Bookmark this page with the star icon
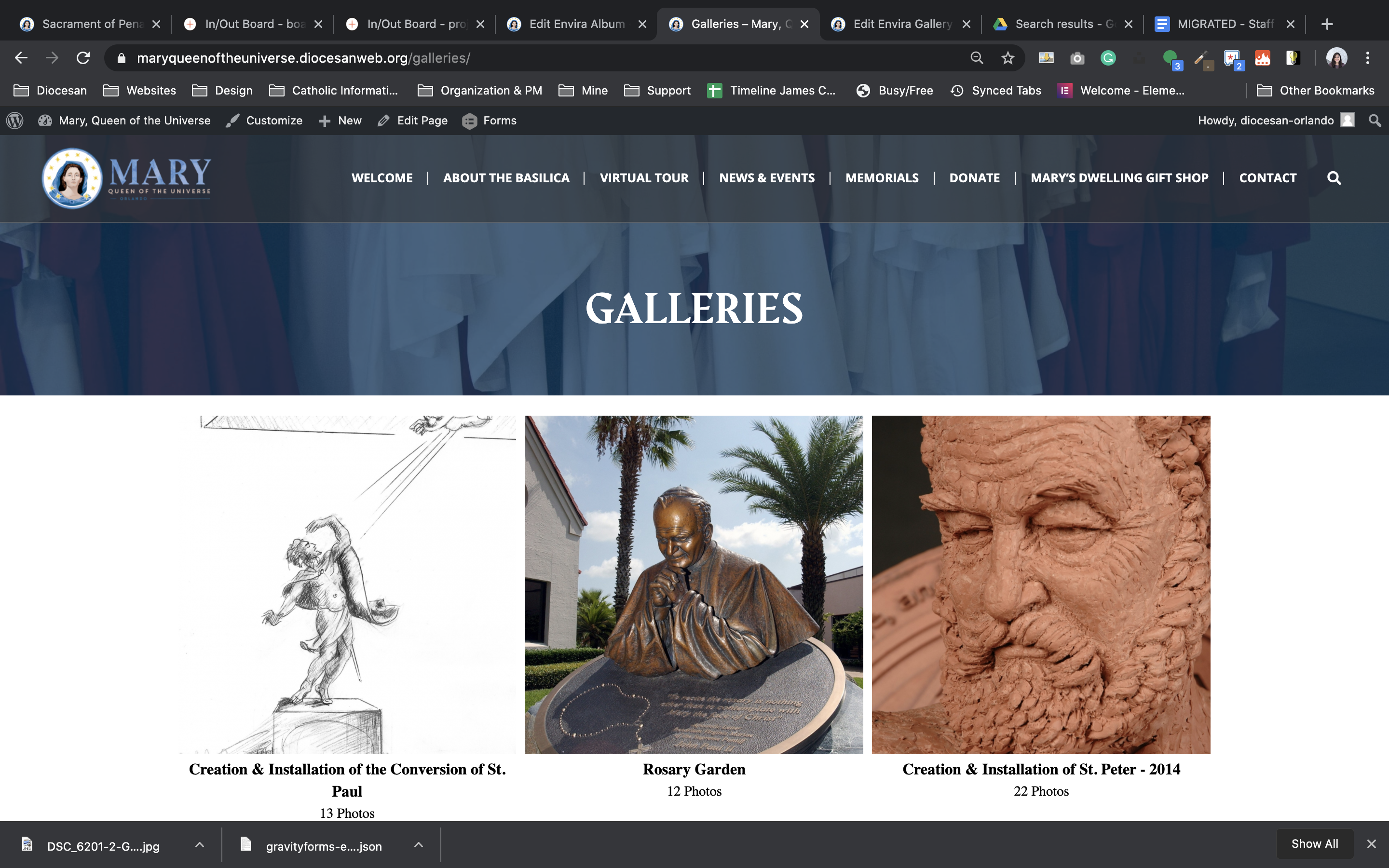The image size is (1389, 868). point(1008,58)
